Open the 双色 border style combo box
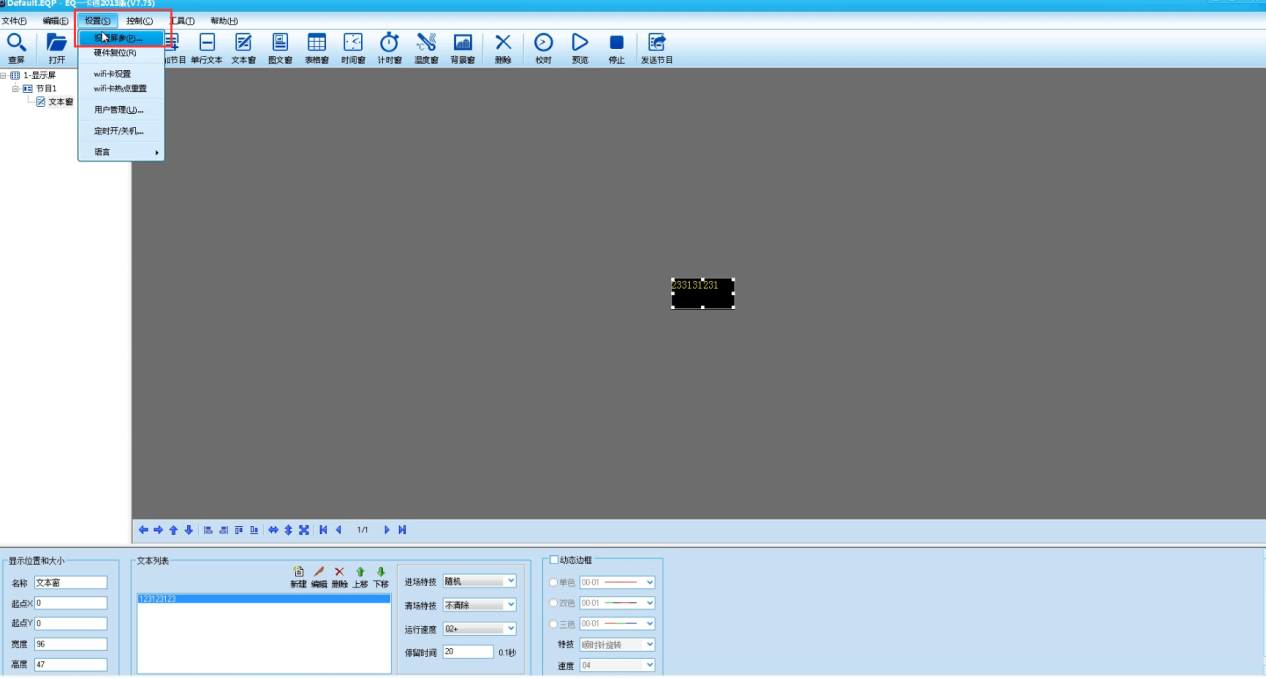The width and height of the screenshot is (1266, 678). pos(617,603)
